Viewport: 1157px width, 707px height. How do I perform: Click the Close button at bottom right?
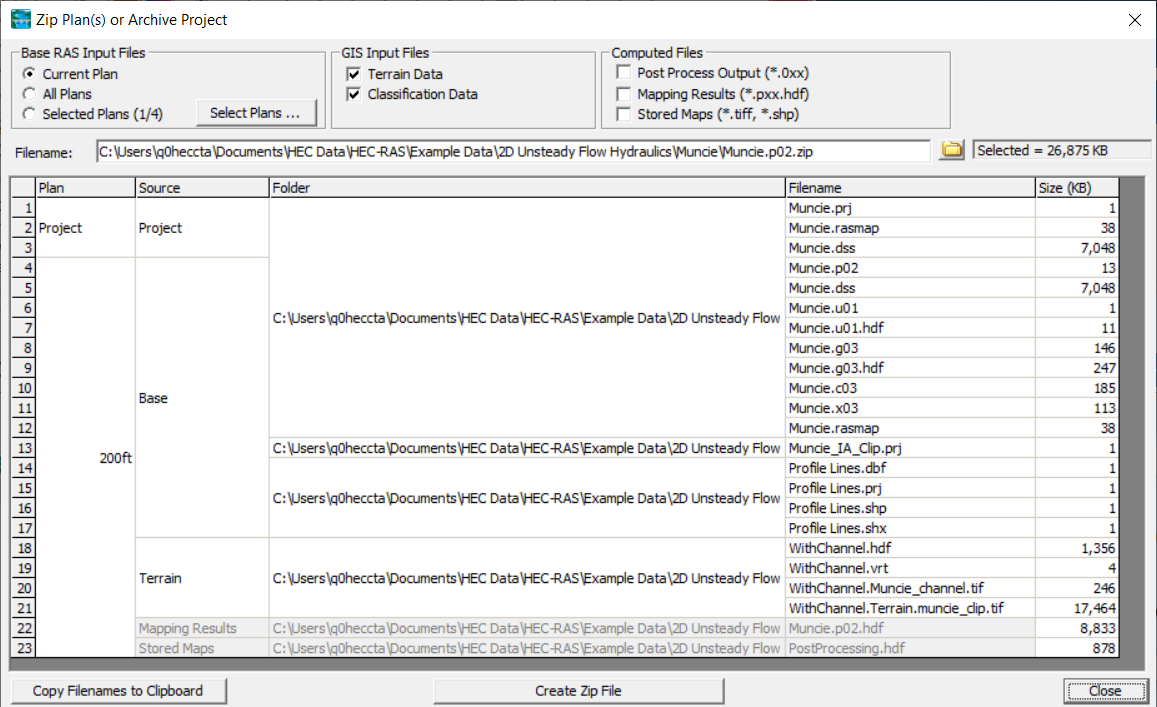click(1104, 691)
